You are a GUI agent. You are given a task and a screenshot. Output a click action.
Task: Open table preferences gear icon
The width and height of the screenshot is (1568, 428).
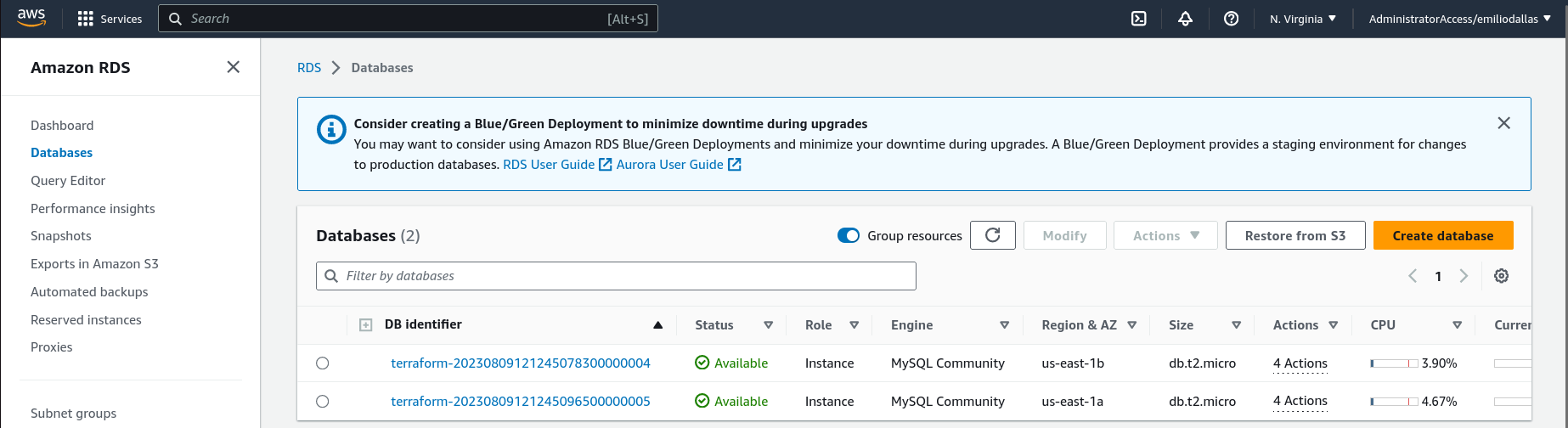[x=1501, y=276]
